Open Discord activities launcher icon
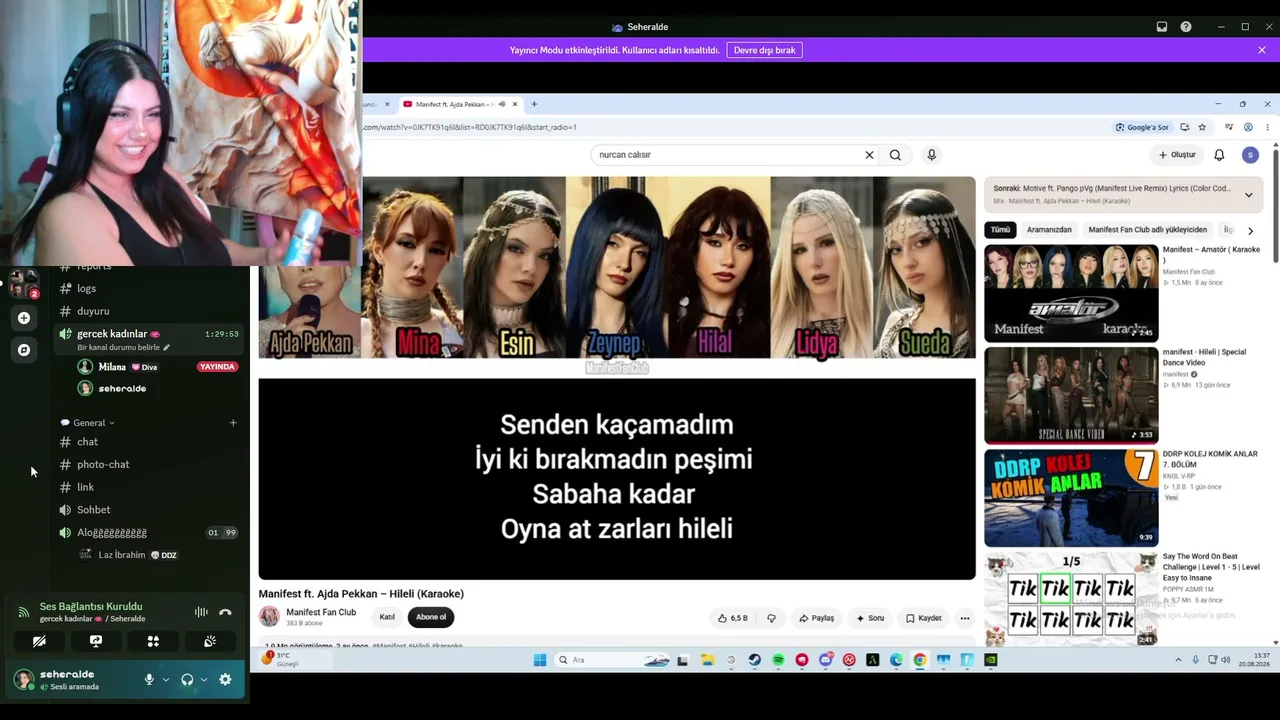The image size is (1280, 720). coord(153,641)
